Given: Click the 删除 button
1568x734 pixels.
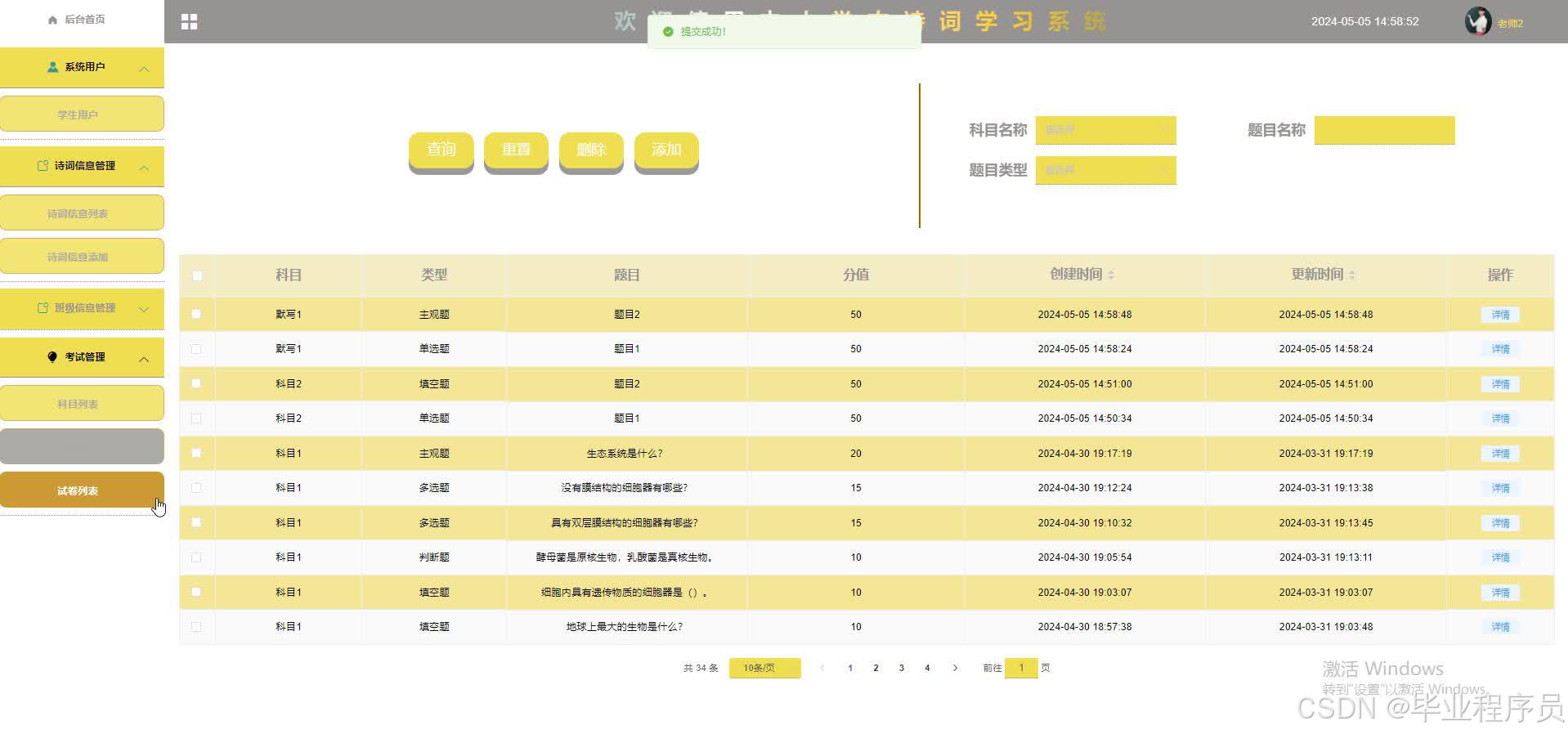Looking at the screenshot, I should click(x=591, y=151).
